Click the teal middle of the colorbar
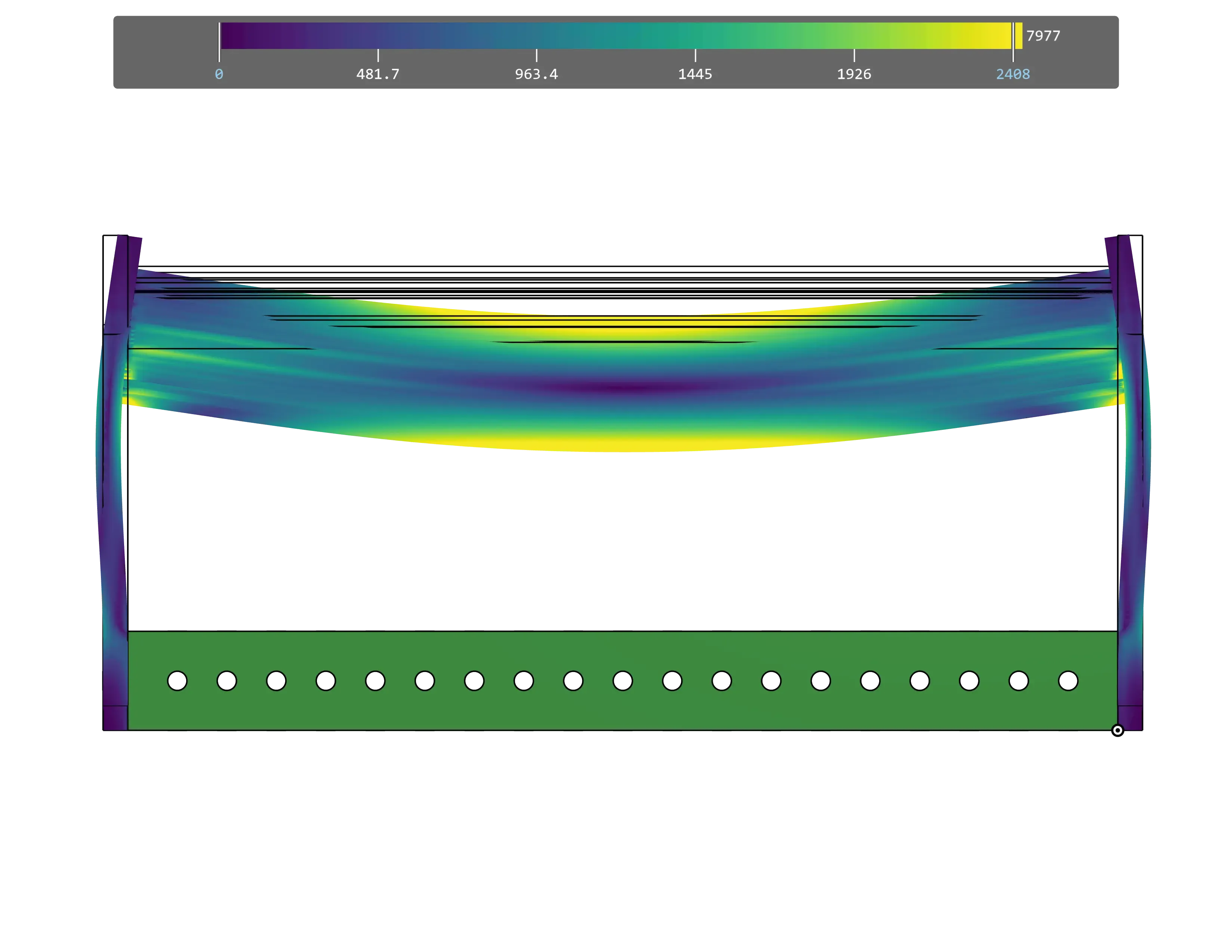This screenshot has width=1232, height=952. 616,36
